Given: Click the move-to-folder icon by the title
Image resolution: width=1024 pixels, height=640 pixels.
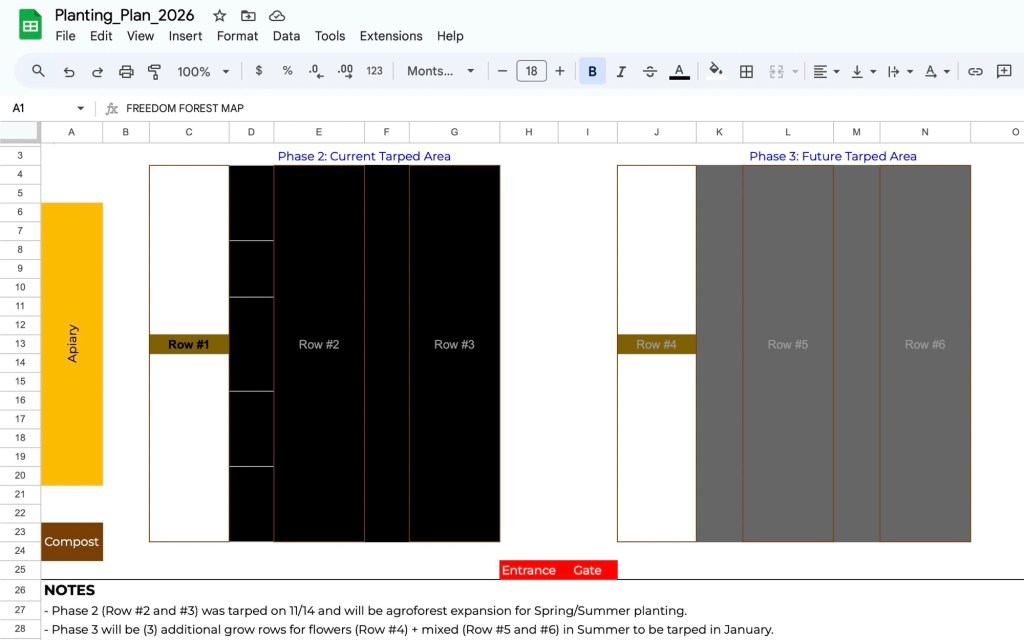Looking at the screenshot, I should (248, 16).
